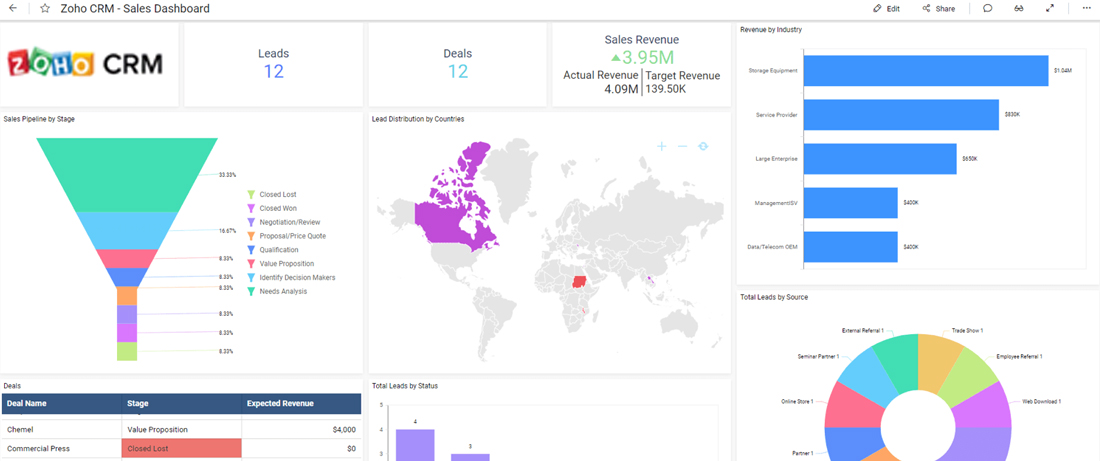
Task: Open the more options ellipsis menu
Action: pyautogui.click(x=1088, y=8)
